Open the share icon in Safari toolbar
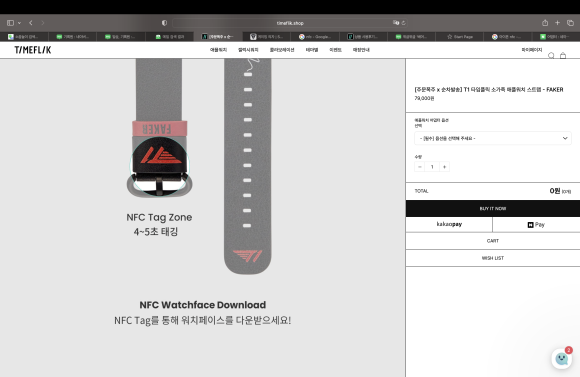 (x=545, y=23)
